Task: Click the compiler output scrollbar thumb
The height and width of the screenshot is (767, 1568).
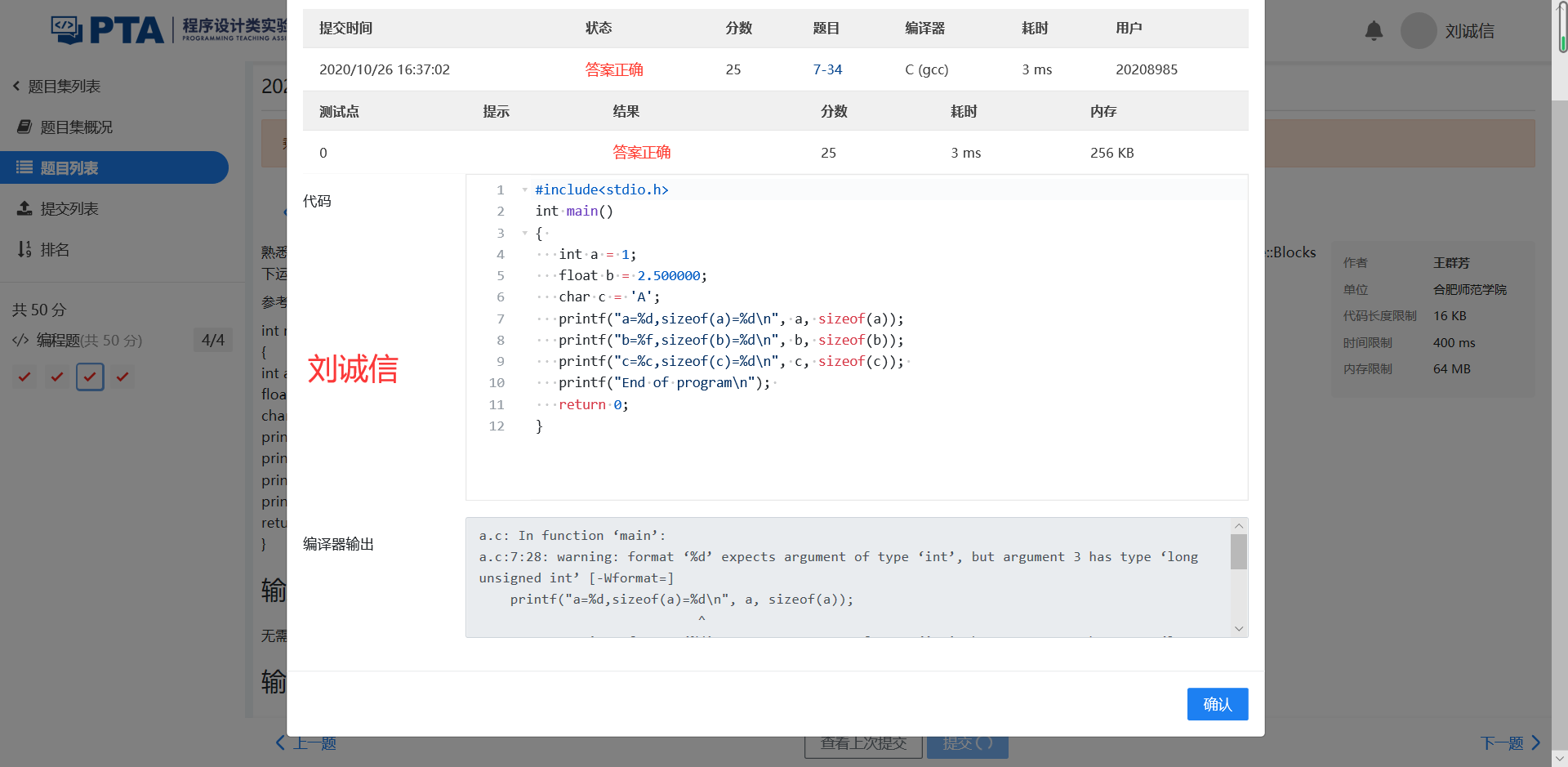Action: click(1239, 551)
